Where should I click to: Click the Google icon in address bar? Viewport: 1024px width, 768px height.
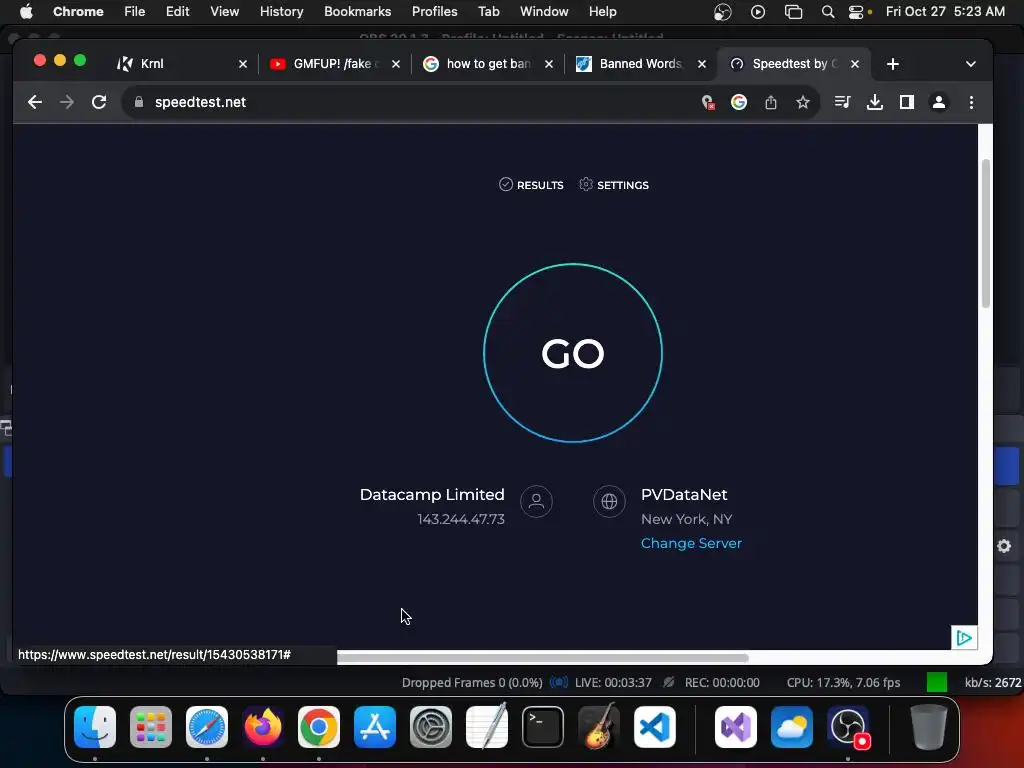tap(739, 102)
